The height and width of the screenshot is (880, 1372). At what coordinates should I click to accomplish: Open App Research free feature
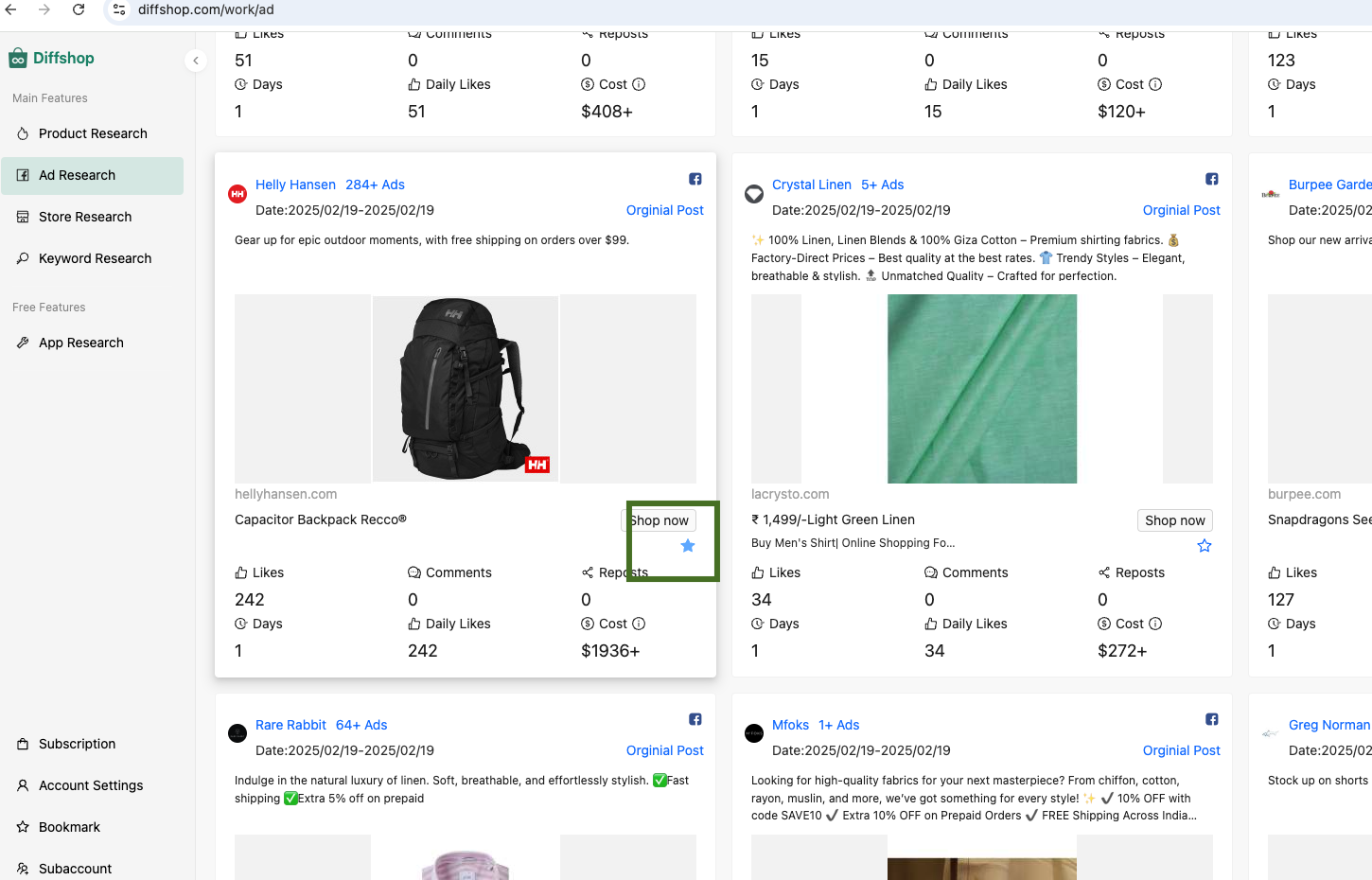[x=81, y=343]
